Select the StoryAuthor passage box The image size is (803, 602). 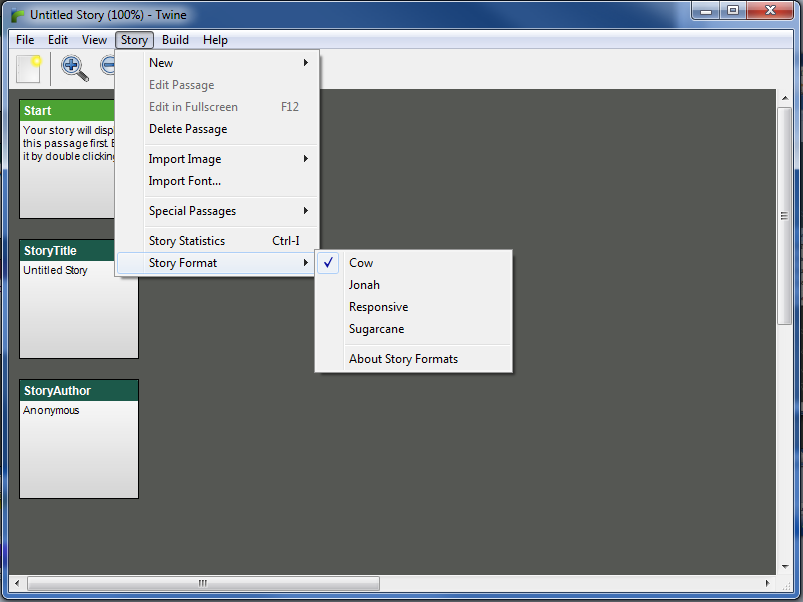coord(79,438)
